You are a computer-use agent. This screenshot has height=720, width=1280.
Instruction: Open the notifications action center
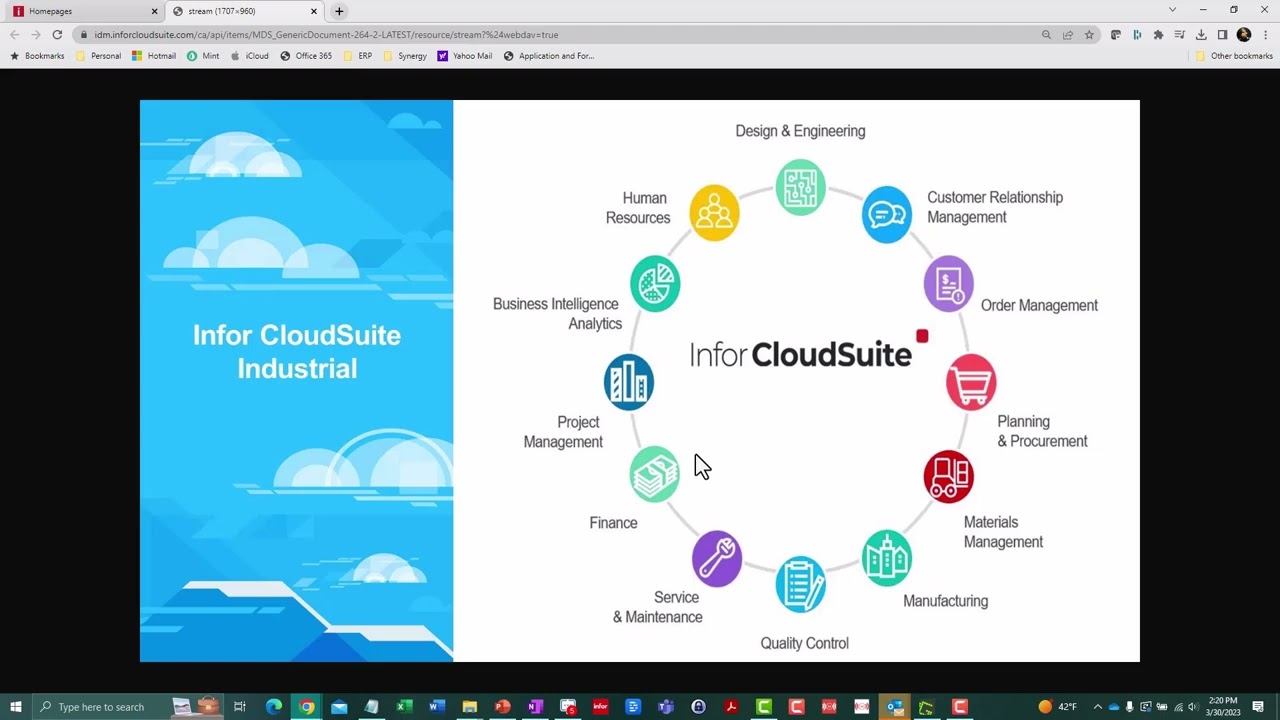tap(1258, 707)
